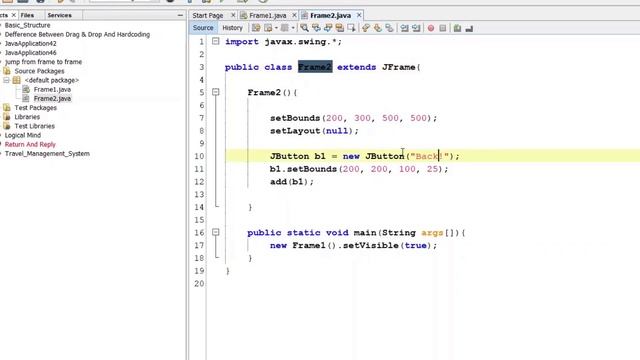Select Defference Between Drag & Drop And Hardcoding project
The height and width of the screenshot is (360, 640).
tap(77, 35)
